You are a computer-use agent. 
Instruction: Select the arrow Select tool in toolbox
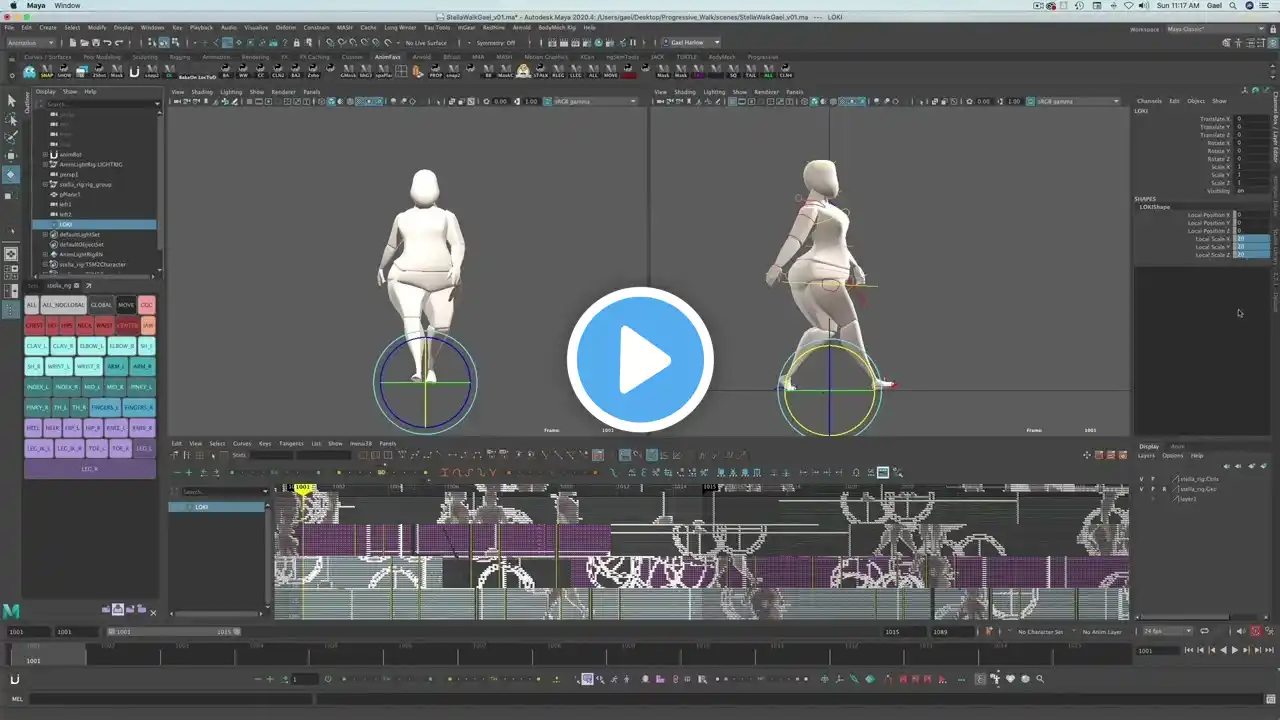click(x=11, y=100)
